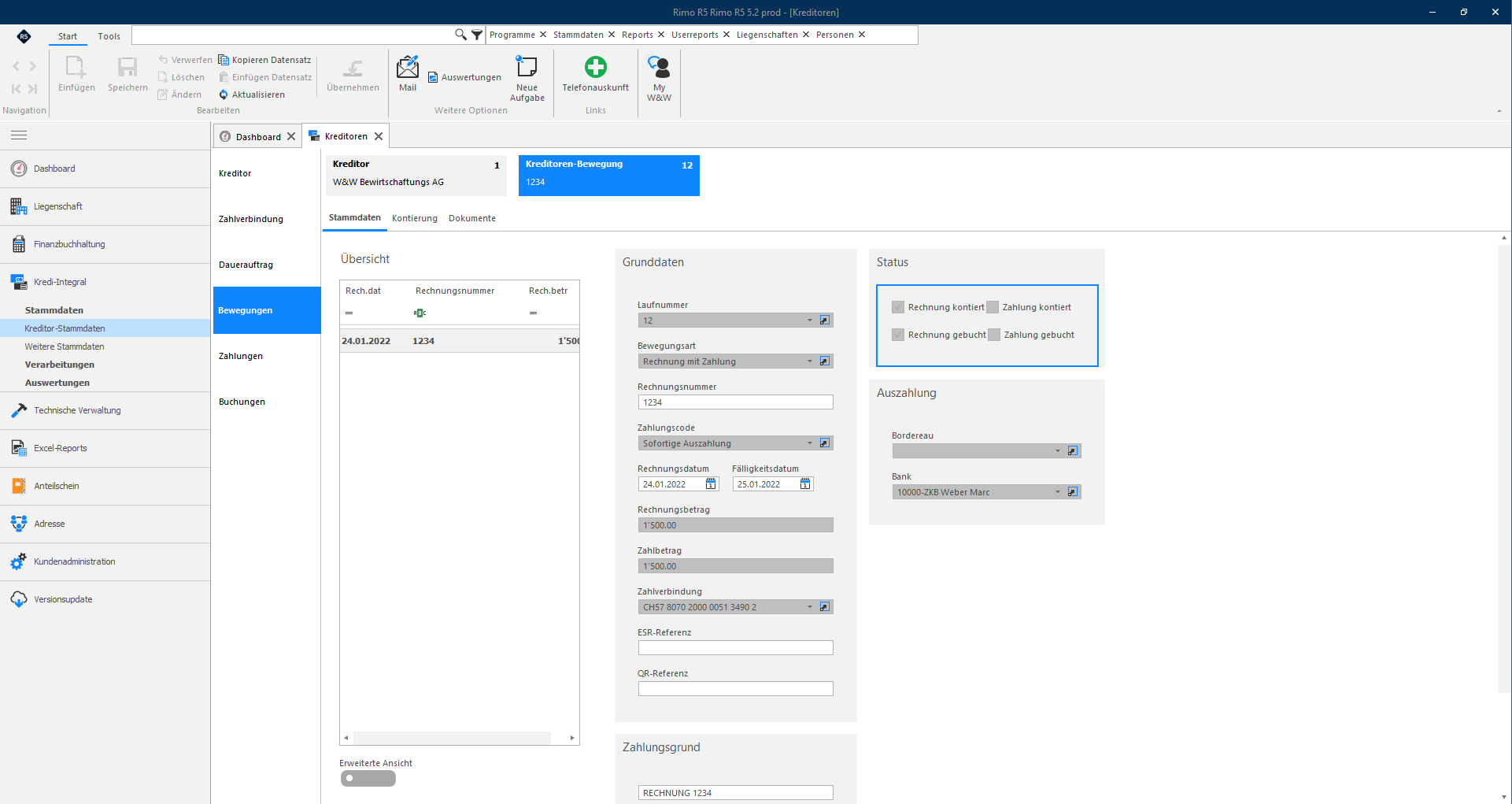The width and height of the screenshot is (1512, 804).
Task: Switch to the Kontierung tab
Action: point(415,218)
